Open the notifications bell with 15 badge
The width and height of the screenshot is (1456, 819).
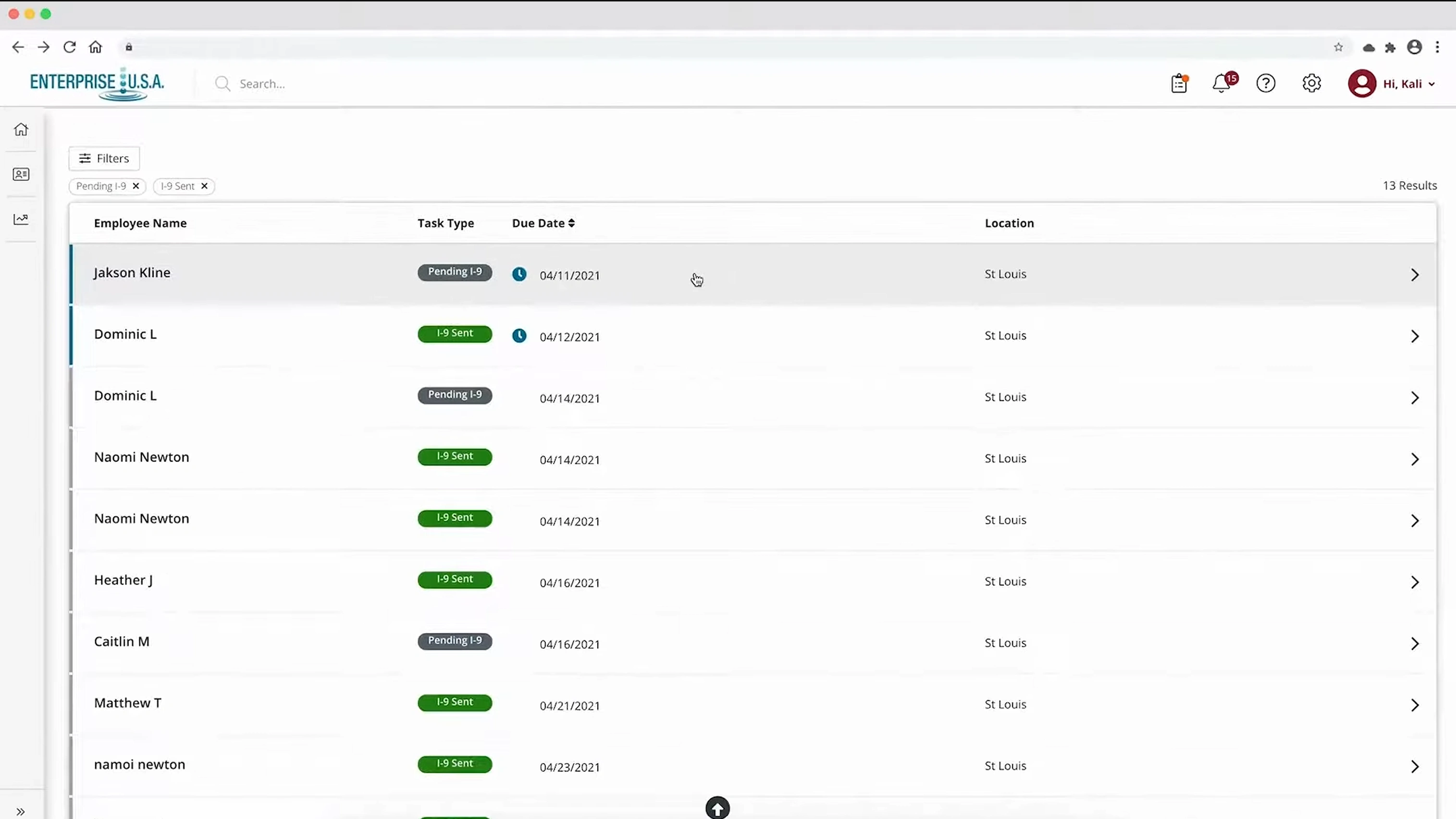pyautogui.click(x=1222, y=84)
